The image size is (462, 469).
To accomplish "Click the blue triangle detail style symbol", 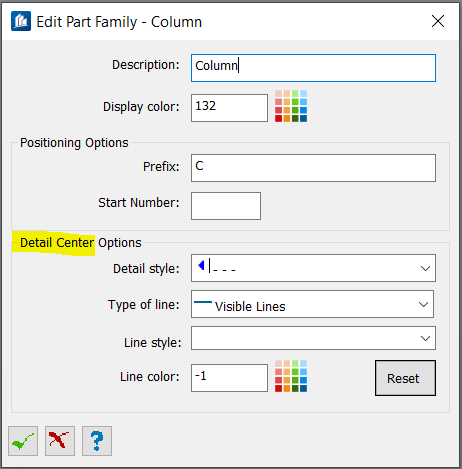I will click(201, 265).
